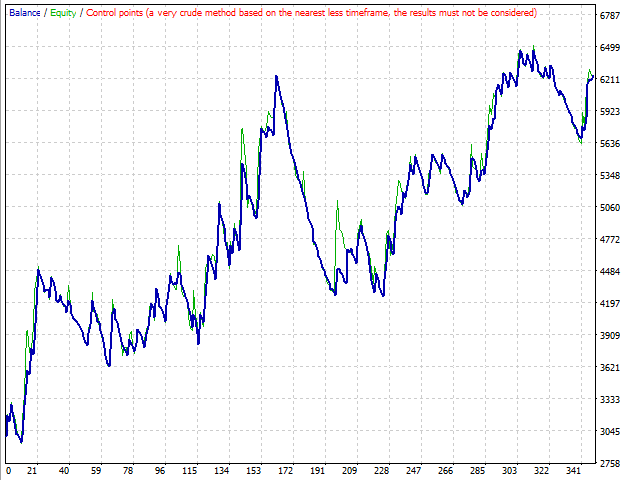Click the y-axis value 5923

(610, 111)
